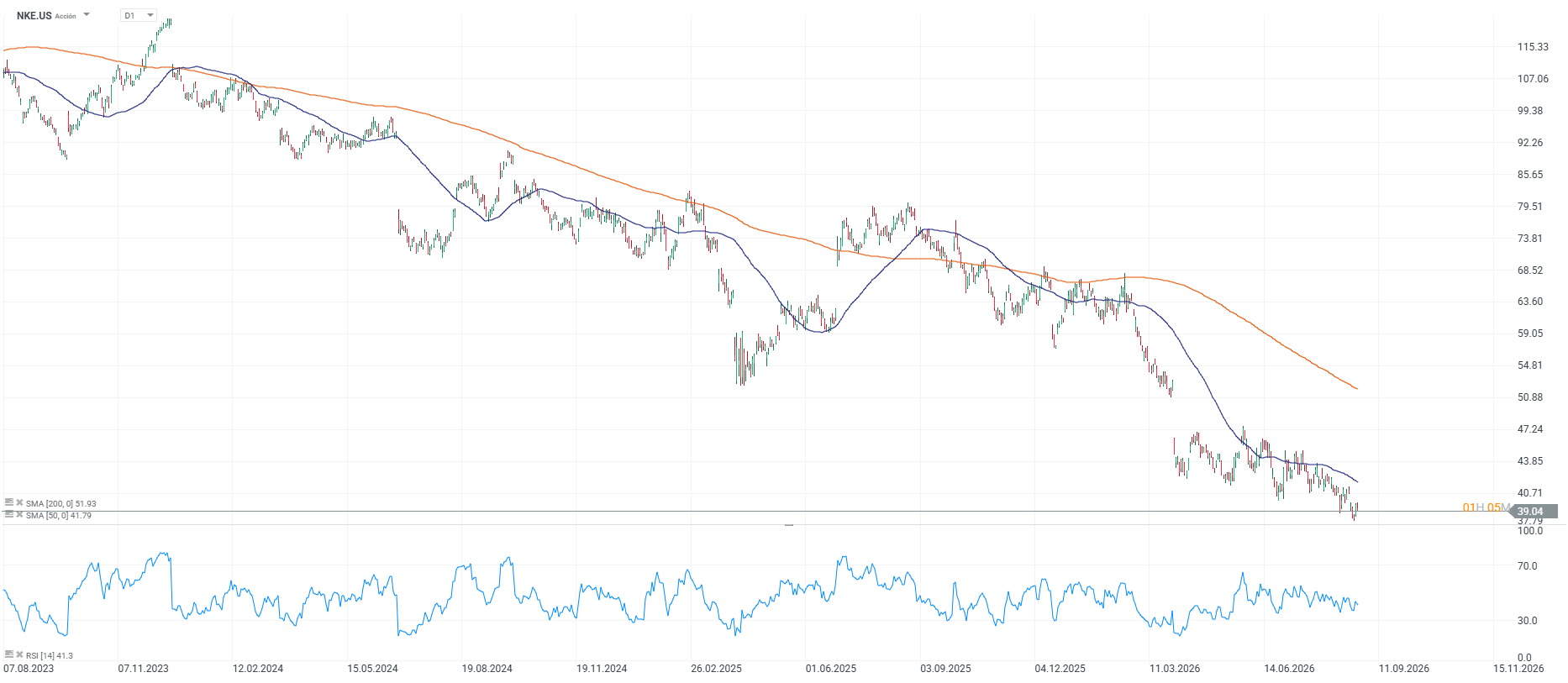Click the 85.65 price axis label
Viewport: 1568px width, 683px height.
[1530, 175]
